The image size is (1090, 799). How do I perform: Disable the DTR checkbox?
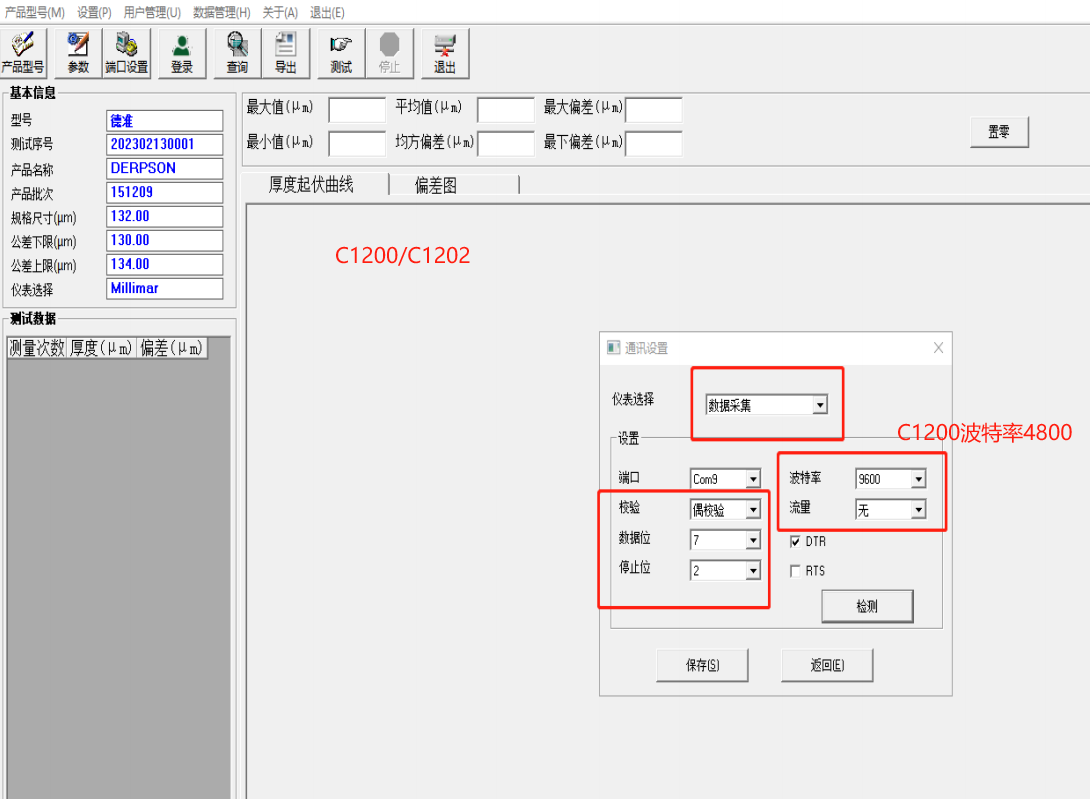(796, 542)
